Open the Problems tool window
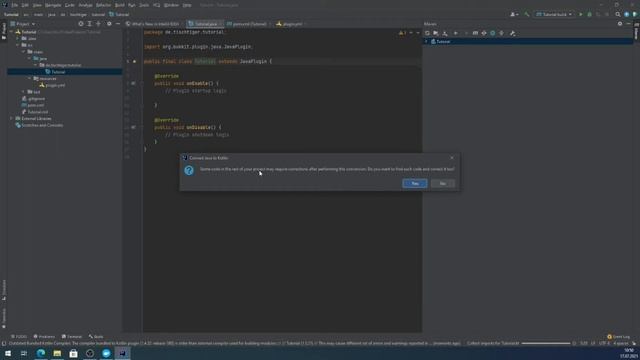The height and width of the screenshot is (360, 640). [x=44, y=337]
